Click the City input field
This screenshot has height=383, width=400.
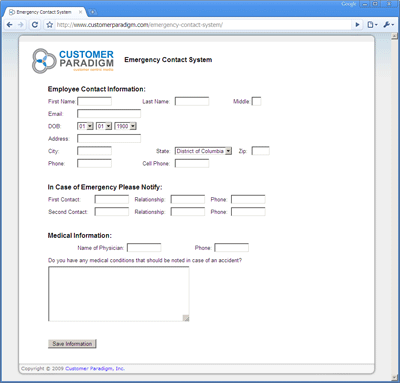click(94, 151)
